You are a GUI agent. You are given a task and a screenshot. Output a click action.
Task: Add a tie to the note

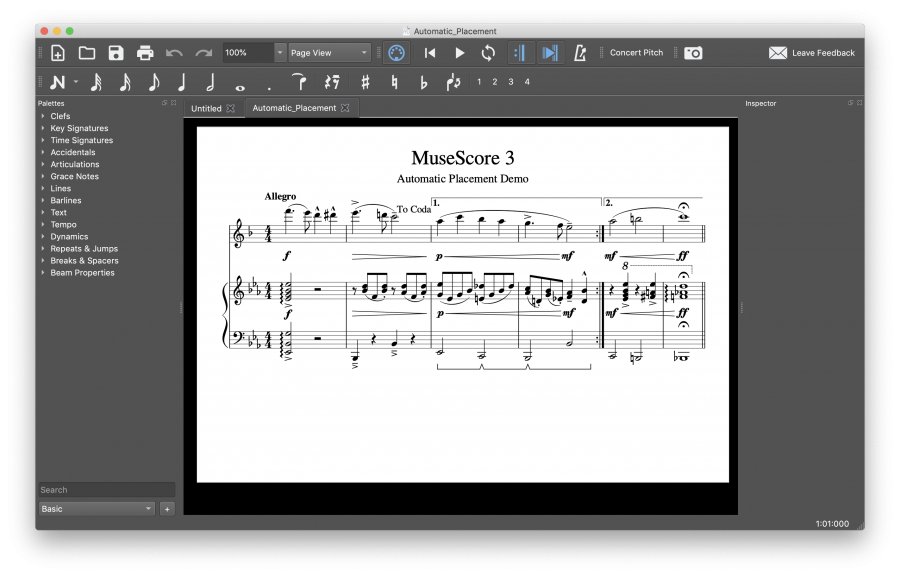[x=299, y=82]
